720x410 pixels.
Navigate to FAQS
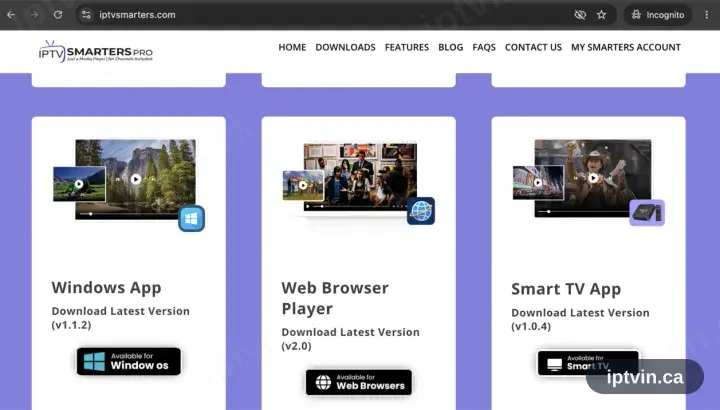pyautogui.click(x=484, y=47)
